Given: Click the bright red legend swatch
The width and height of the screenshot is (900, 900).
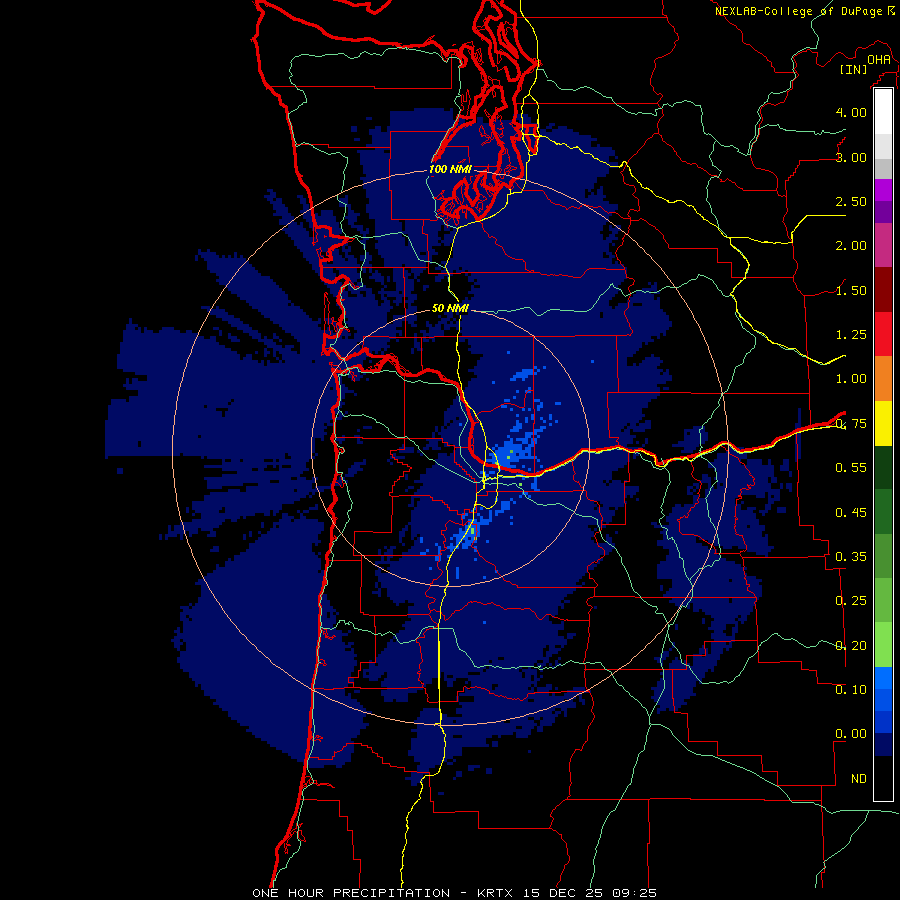Looking at the screenshot, I should click(x=883, y=334).
